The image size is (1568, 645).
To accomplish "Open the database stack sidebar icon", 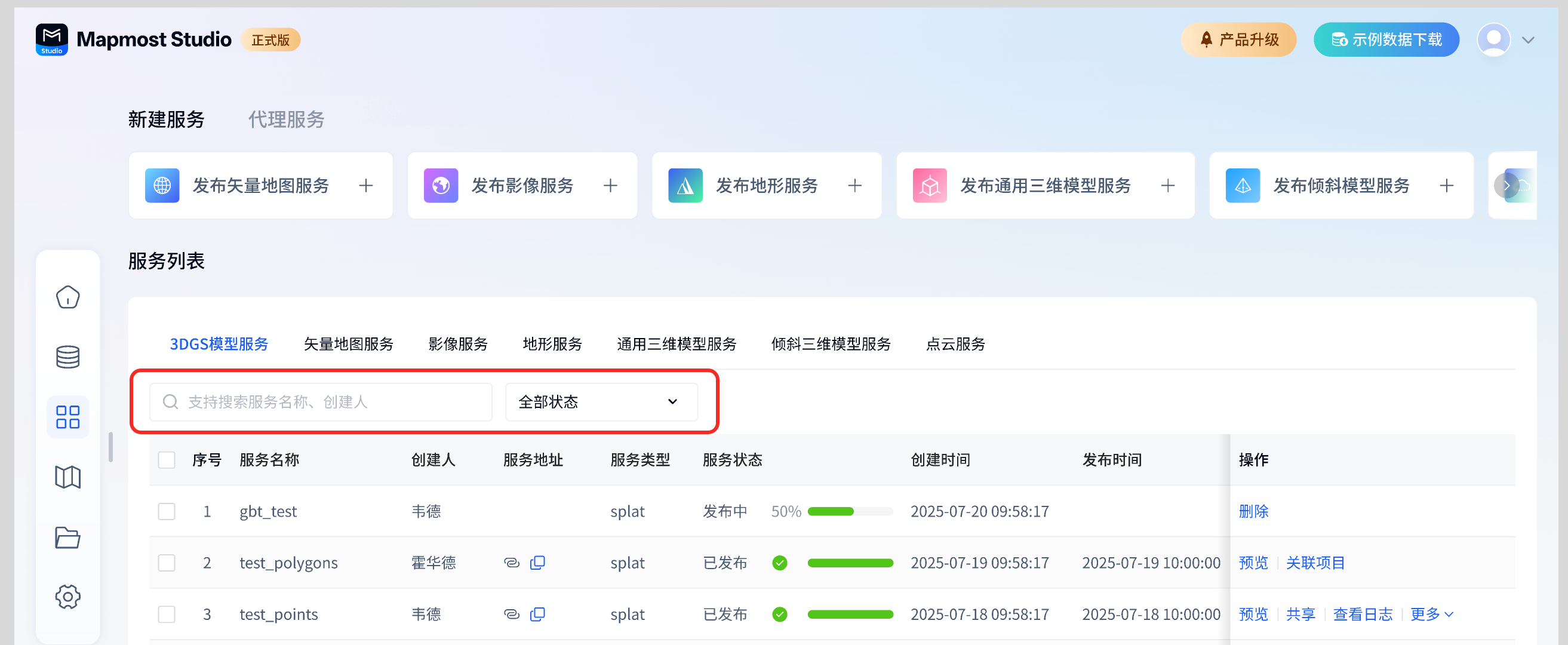I will [67, 357].
